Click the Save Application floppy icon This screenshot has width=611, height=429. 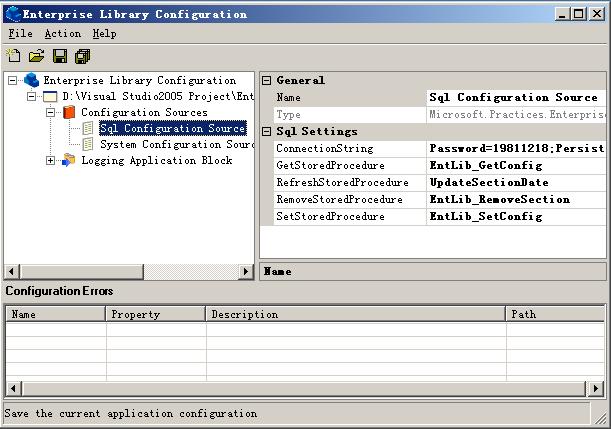click(60, 56)
